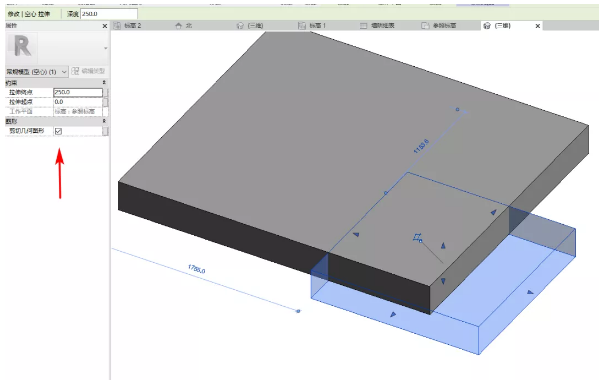Screen dimensions: 605x380
Task: Click the witness-line dot of the 1150.0 dimension
Action: [458, 110]
